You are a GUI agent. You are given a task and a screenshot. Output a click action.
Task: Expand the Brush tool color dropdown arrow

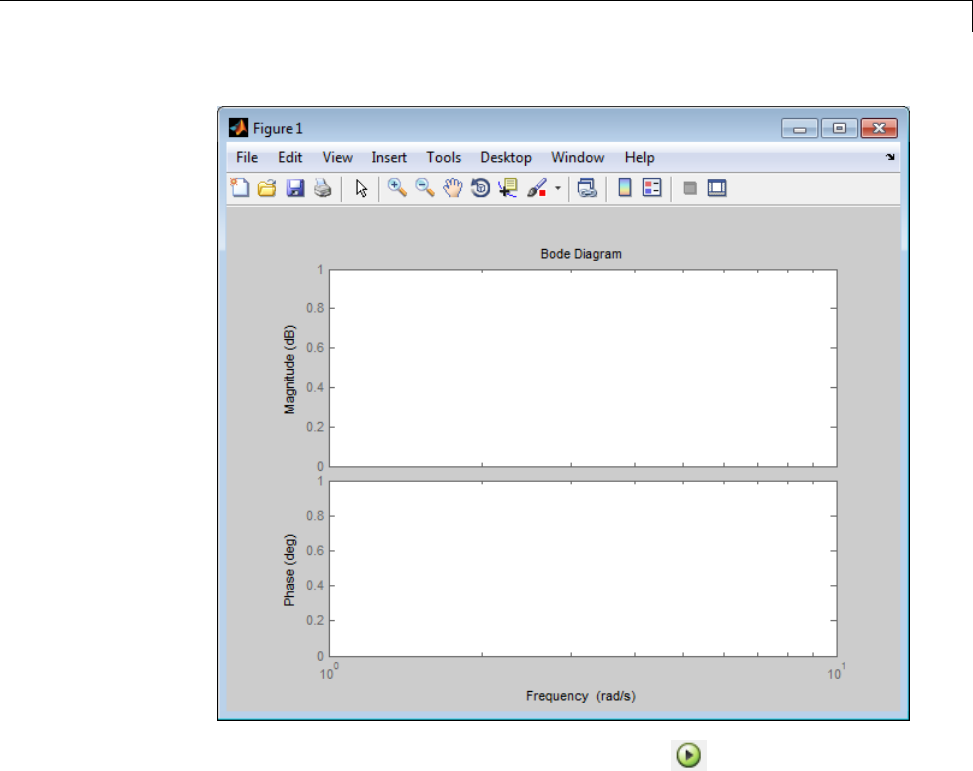(558, 187)
